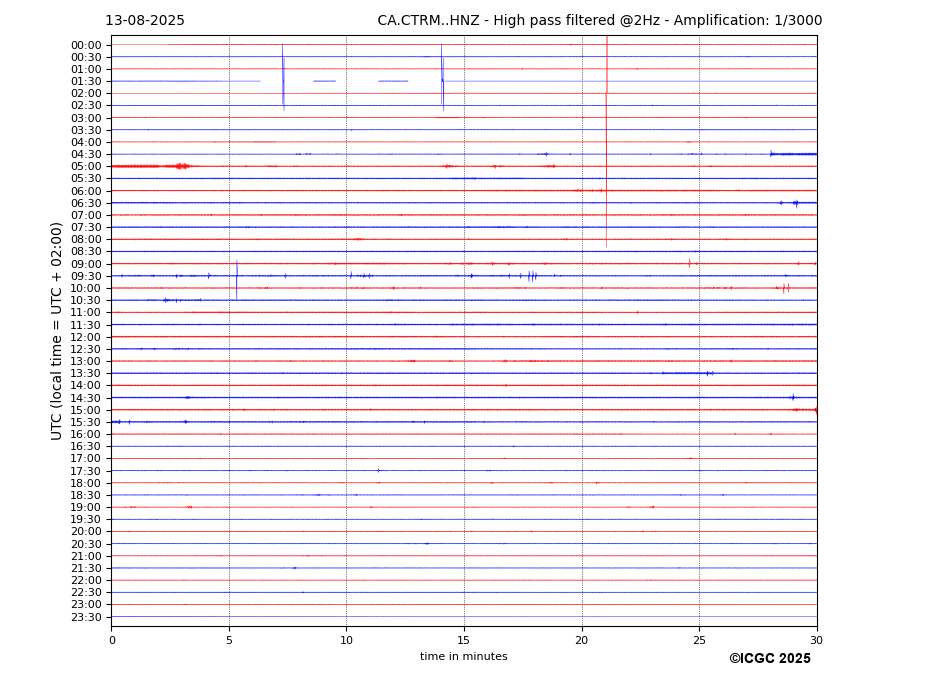Click the blue event near minute 29 on 14:30 trace

point(793,397)
